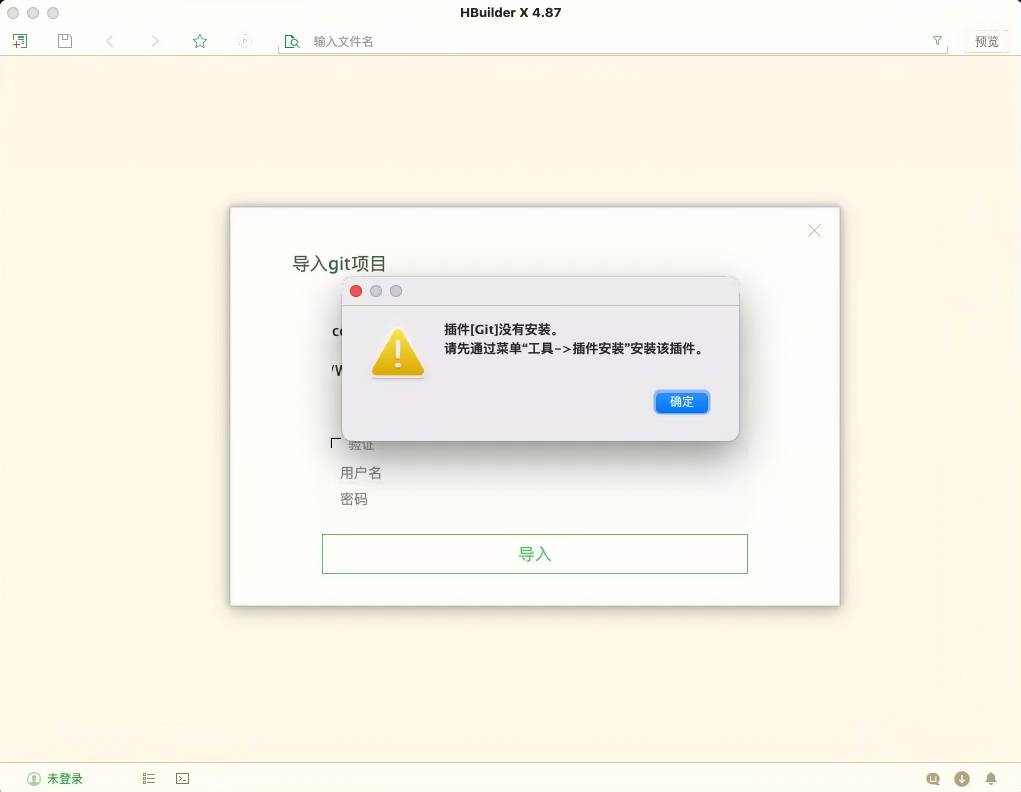The image size is (1021, 792).
Task: Open the terminal icon in status bar
Action: [x=182, y=778]
